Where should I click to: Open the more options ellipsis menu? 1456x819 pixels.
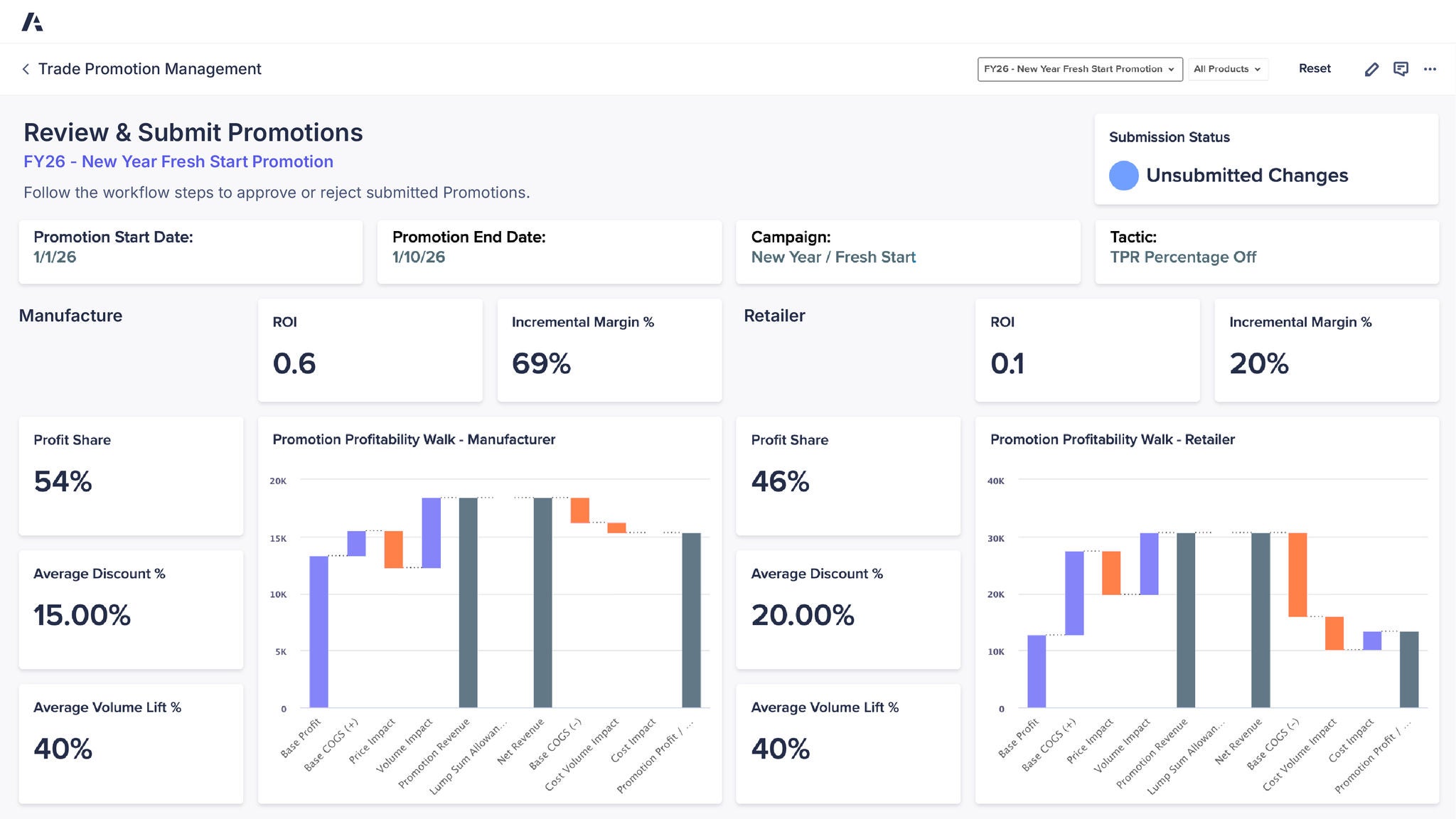(1430, 69)
